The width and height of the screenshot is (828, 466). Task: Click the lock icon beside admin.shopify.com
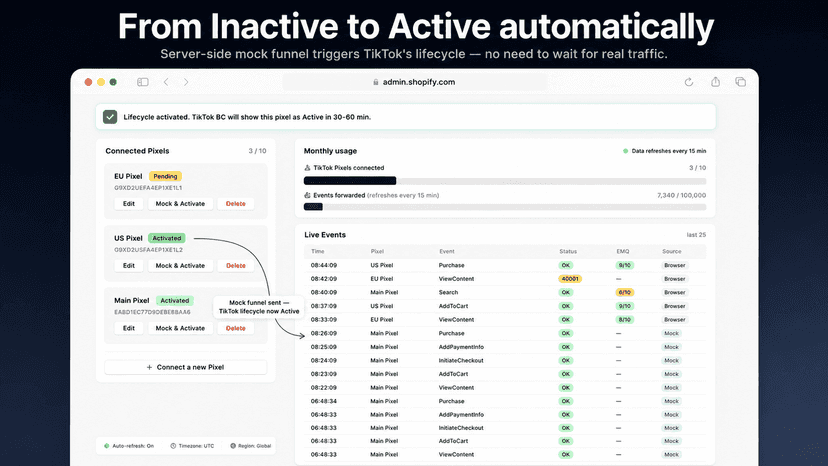[x=375, y=82]
